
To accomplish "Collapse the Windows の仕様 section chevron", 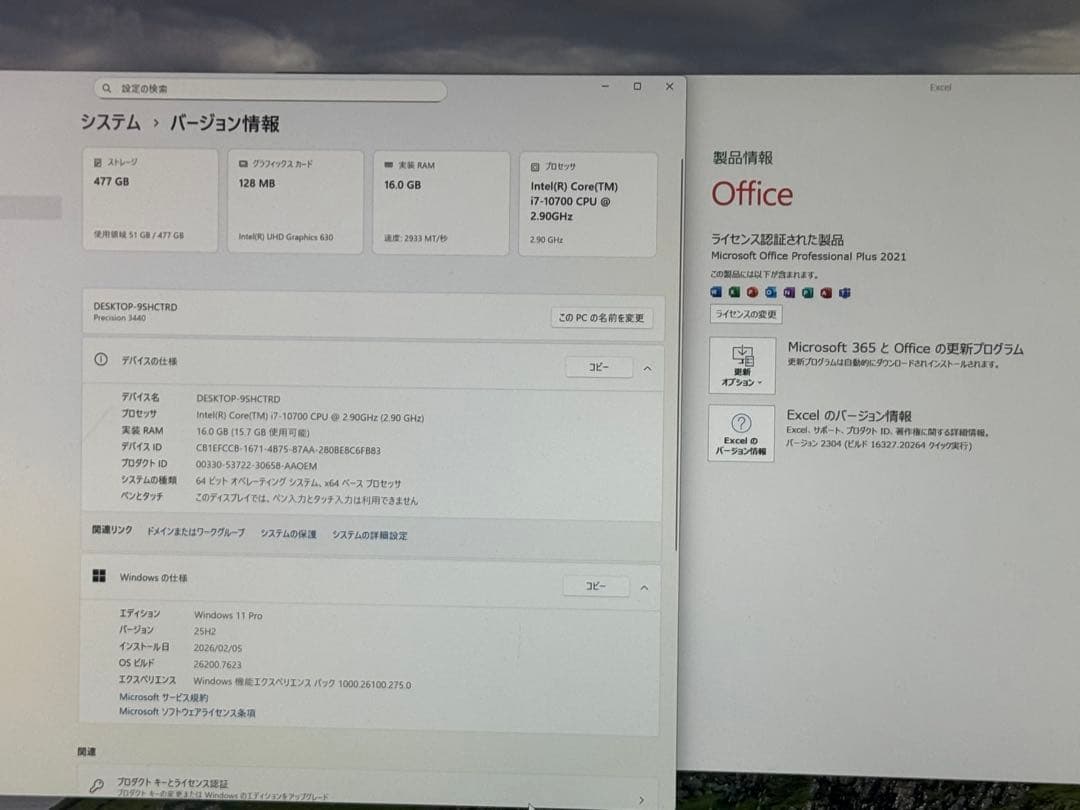I will point(645,588).
